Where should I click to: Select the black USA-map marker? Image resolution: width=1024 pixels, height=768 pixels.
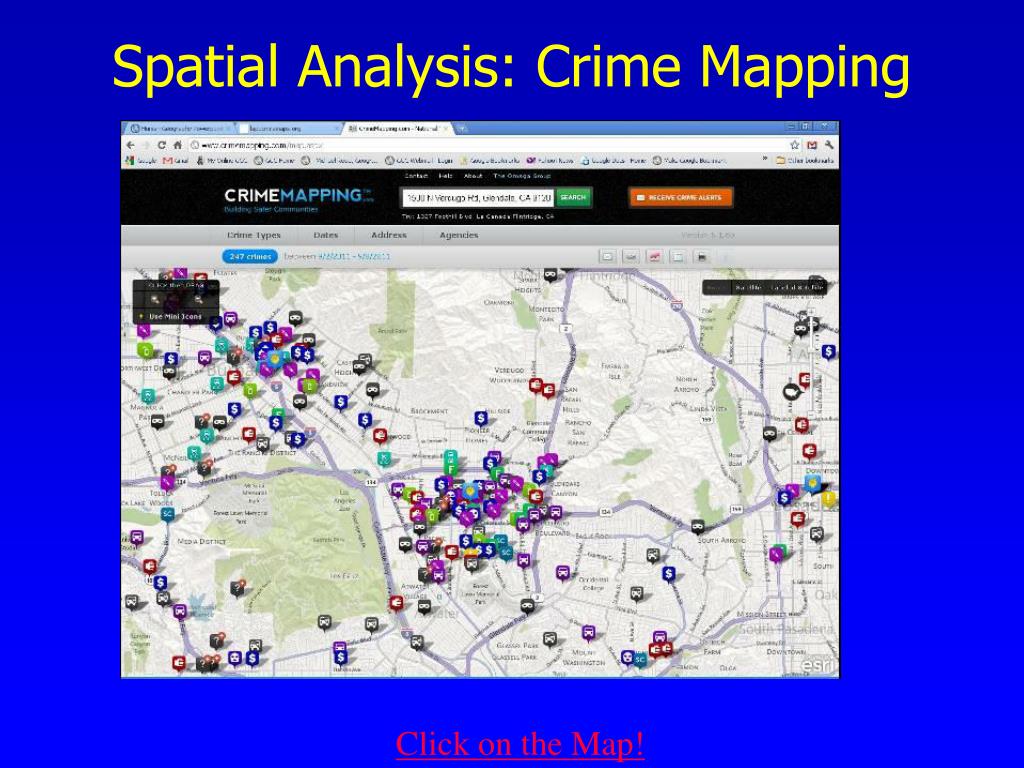[x=792, y=392]
